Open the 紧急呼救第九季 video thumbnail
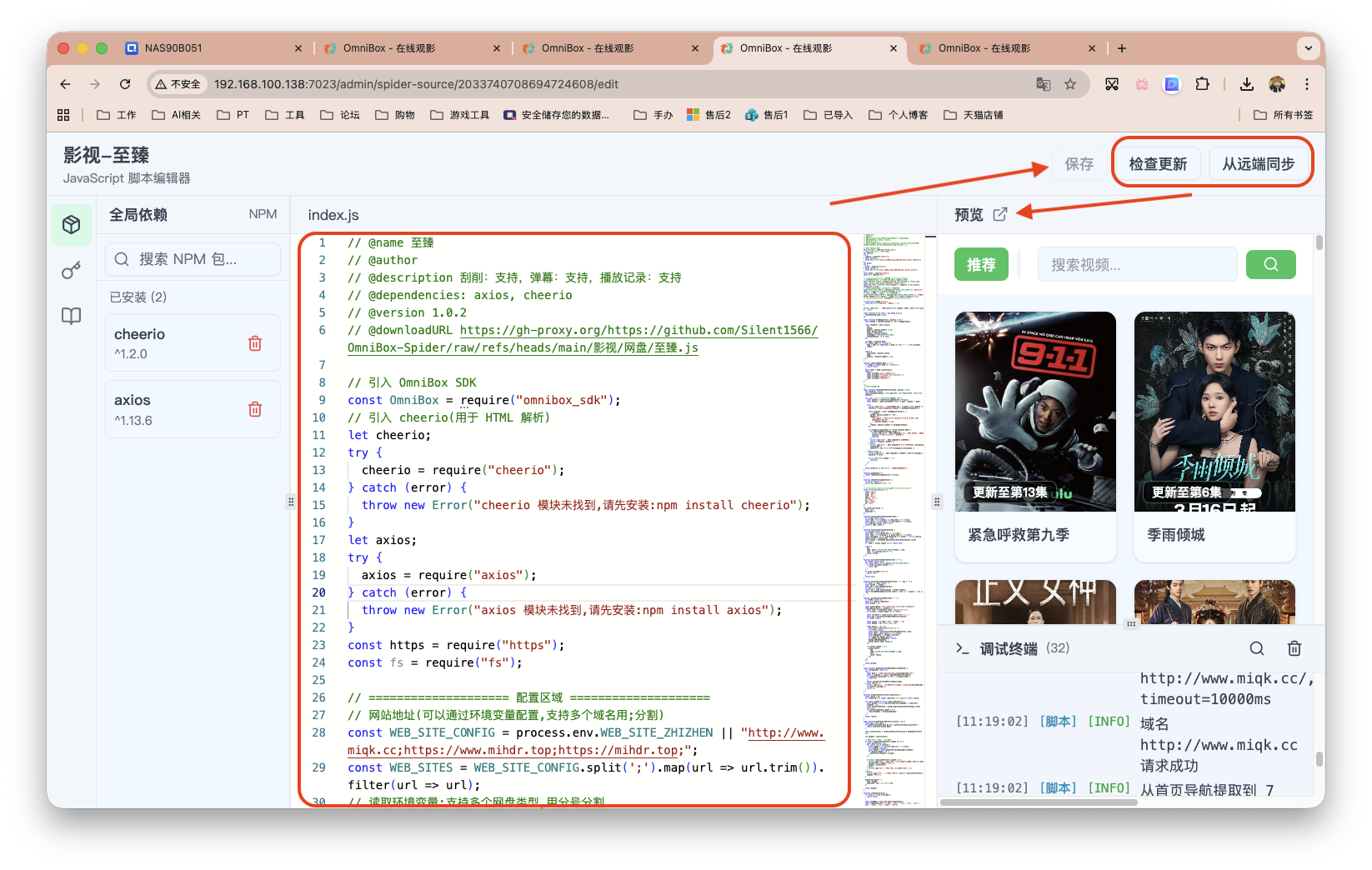This screenshot has width=1372, height=870. 1035,412
